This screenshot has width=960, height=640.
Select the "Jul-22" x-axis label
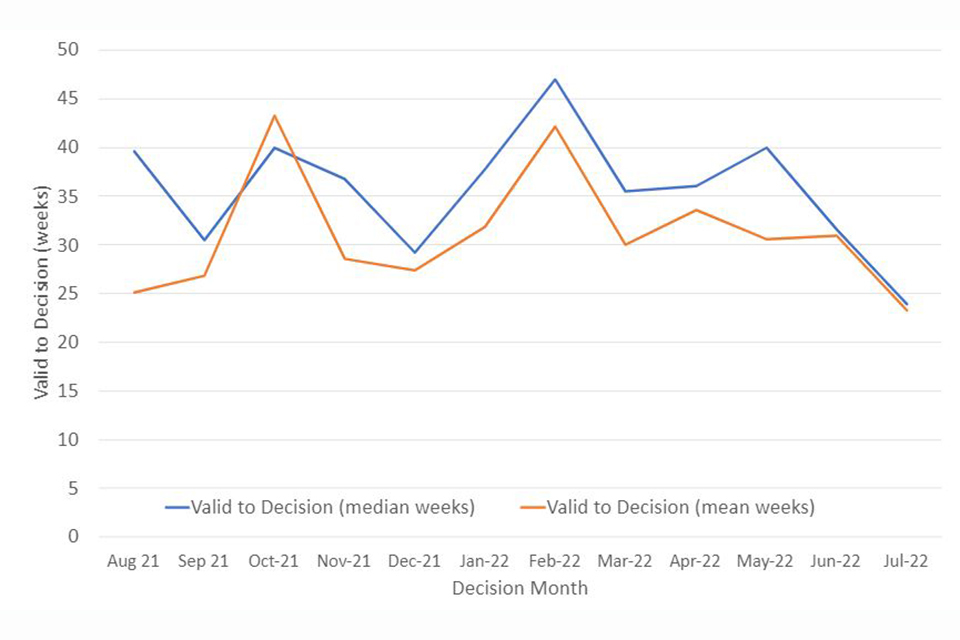pyautogui.click(x=906, y=561)
